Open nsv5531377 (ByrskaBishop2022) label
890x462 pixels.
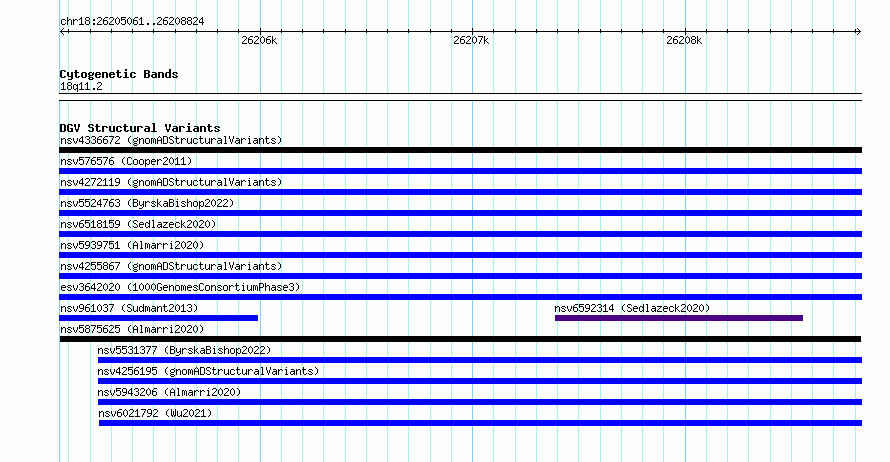184,350
